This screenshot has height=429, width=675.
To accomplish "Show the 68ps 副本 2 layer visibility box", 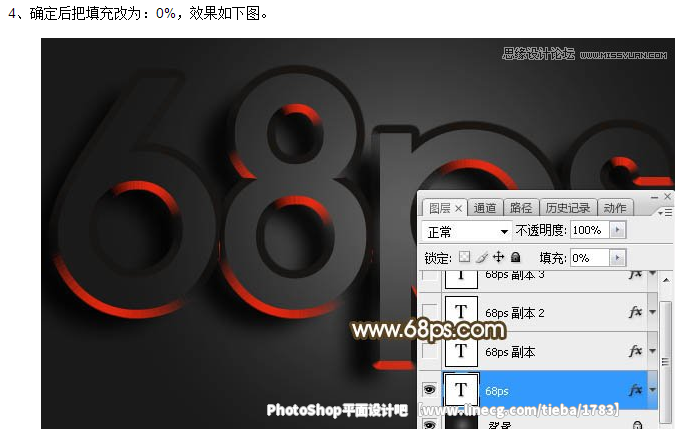I will [x=430, y=310].
